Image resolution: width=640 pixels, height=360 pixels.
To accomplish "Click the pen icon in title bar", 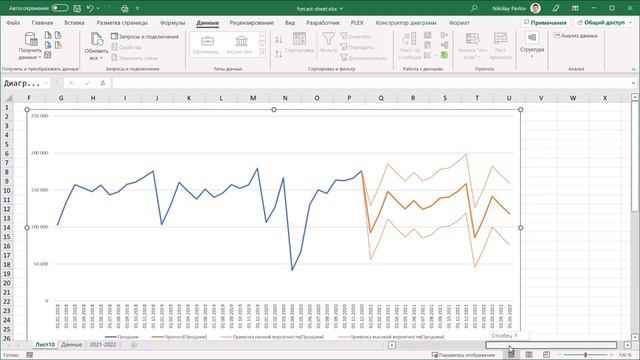I will tap(556, 8).
